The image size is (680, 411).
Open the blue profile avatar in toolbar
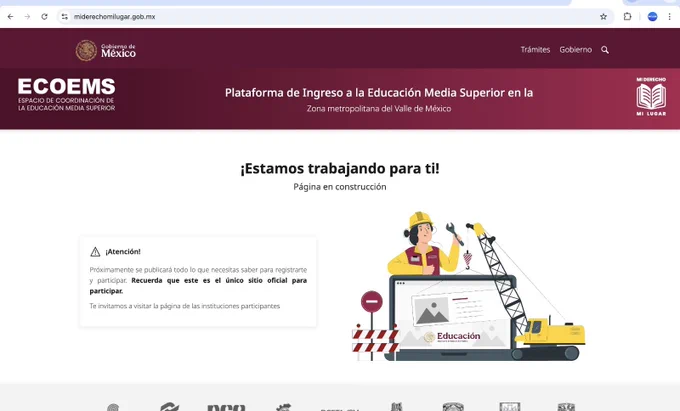652,16
